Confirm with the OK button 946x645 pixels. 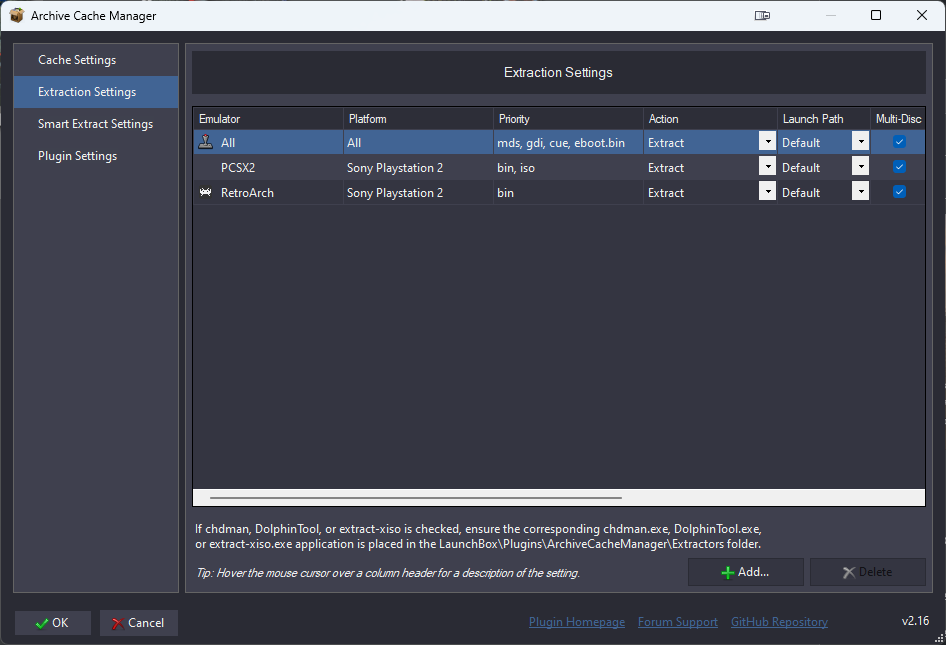tap(53, 623)
